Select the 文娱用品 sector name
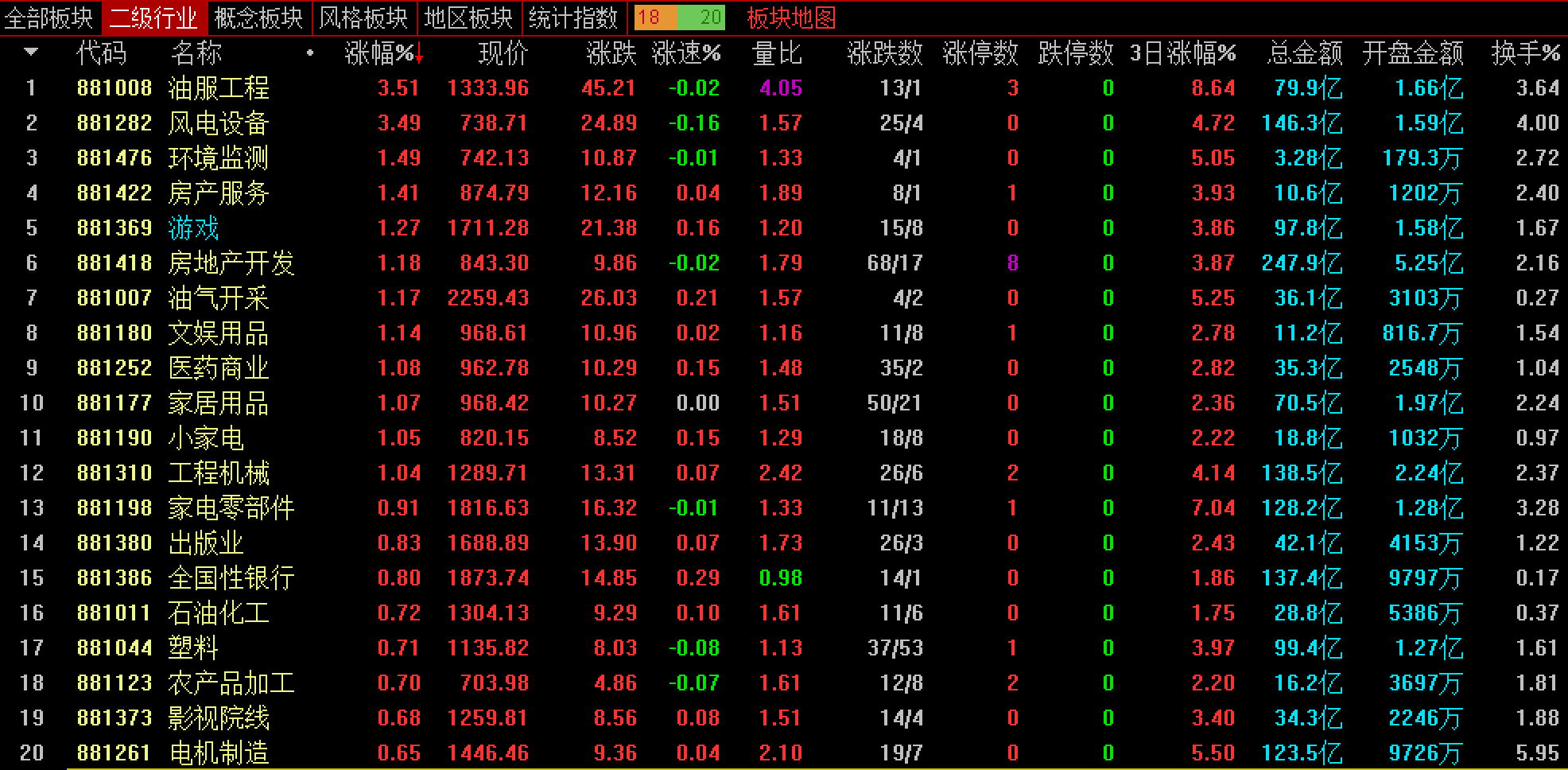Screen dimensions: 1568x770 [x=219, y=332]
